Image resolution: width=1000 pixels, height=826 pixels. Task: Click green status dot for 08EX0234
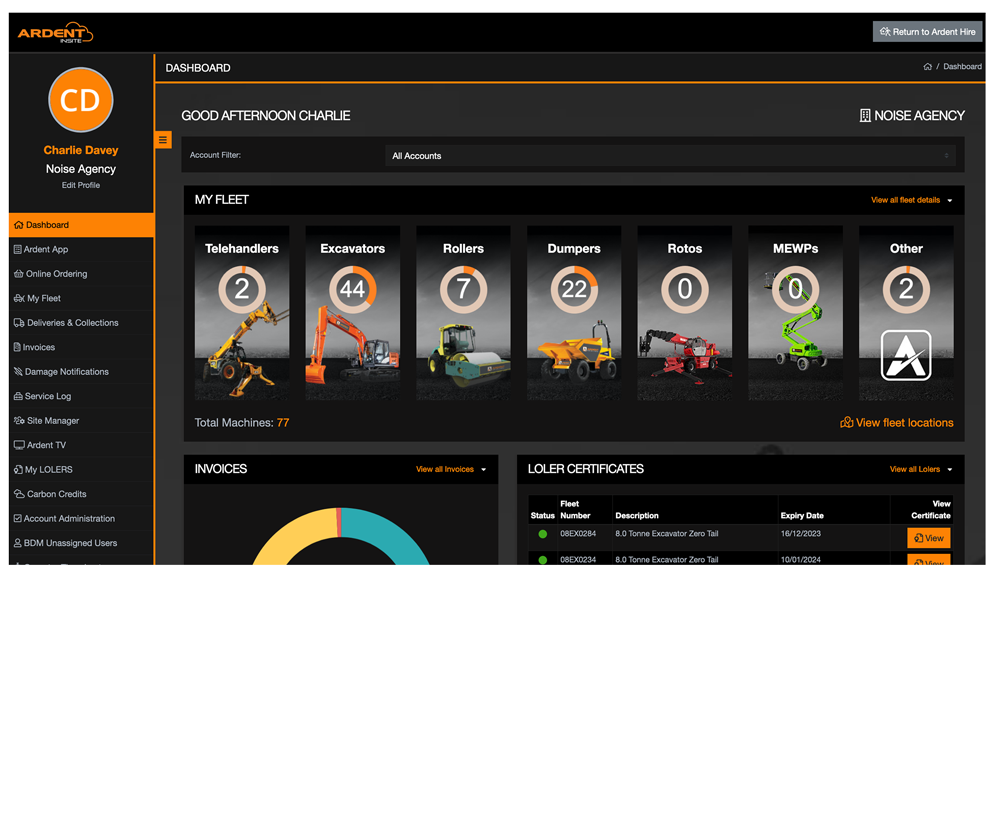(x=543, y=560)
